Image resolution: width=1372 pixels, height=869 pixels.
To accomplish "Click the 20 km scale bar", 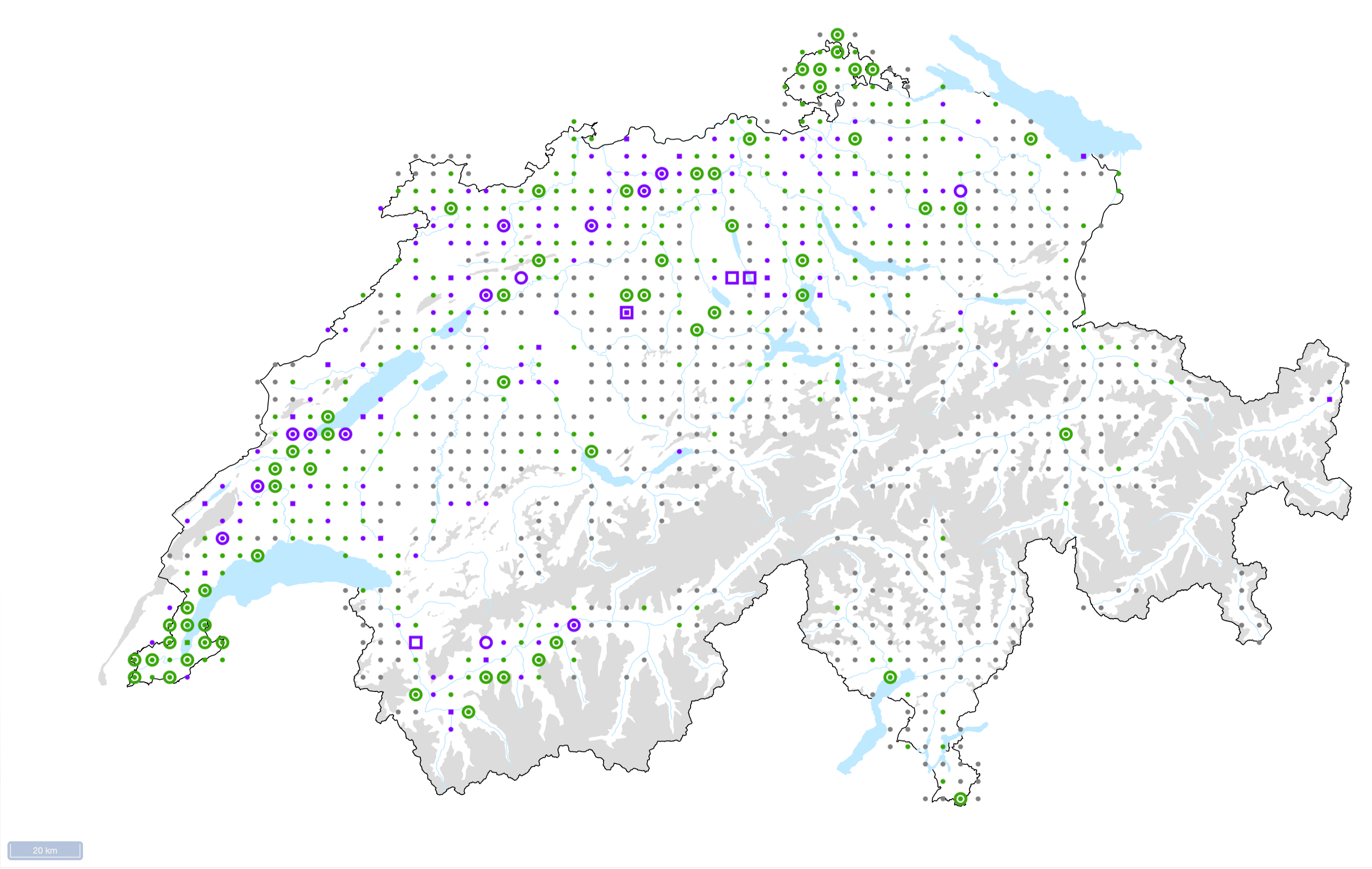I will coord(45,850).
